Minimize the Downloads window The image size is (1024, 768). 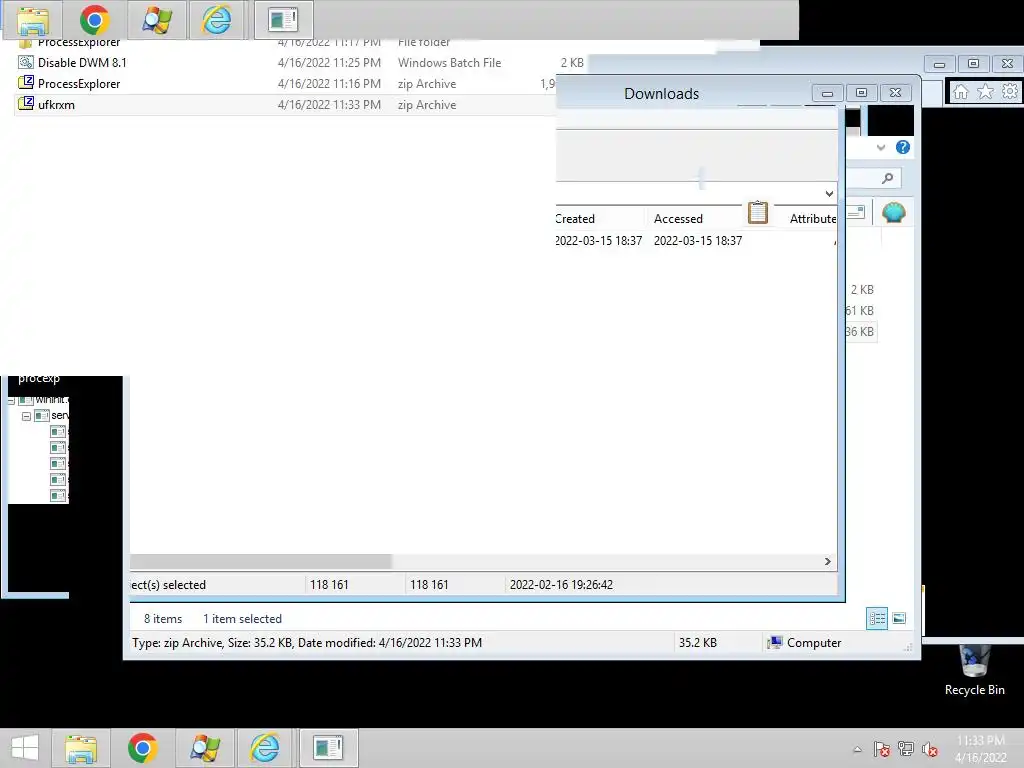coord(827,93)
